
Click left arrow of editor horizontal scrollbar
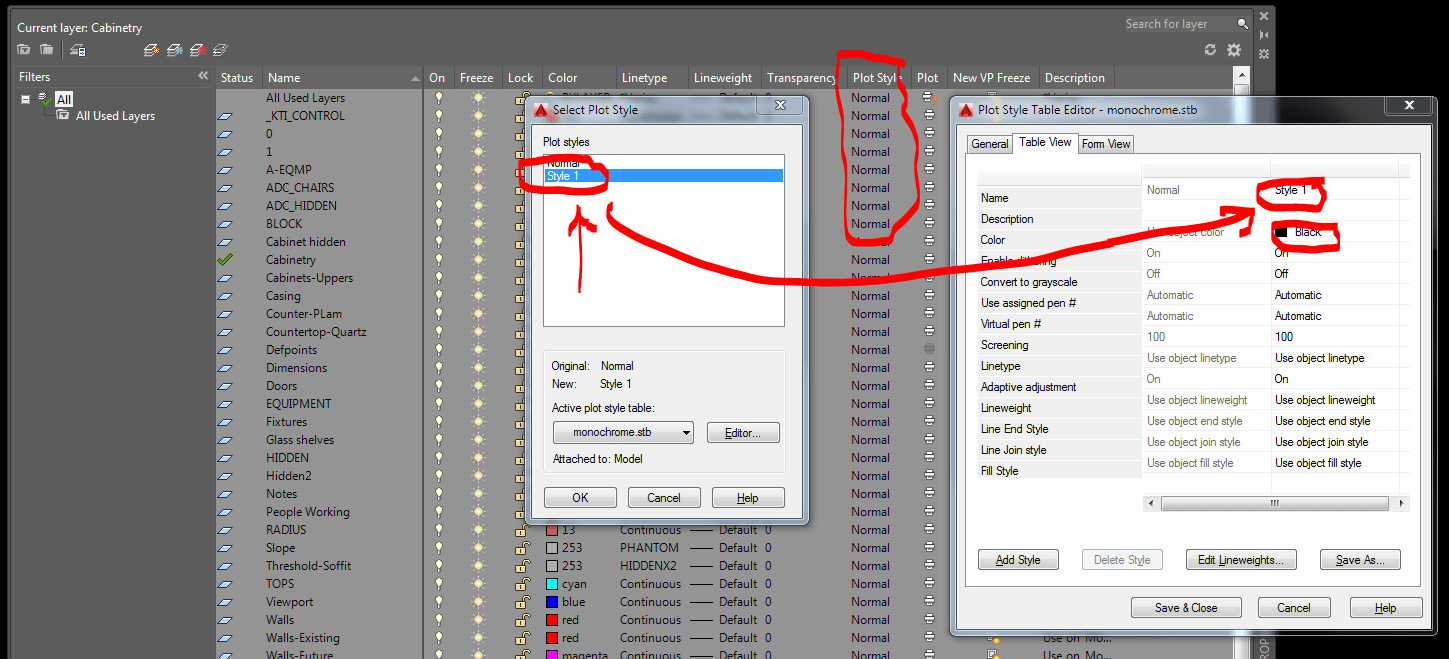1150,504
